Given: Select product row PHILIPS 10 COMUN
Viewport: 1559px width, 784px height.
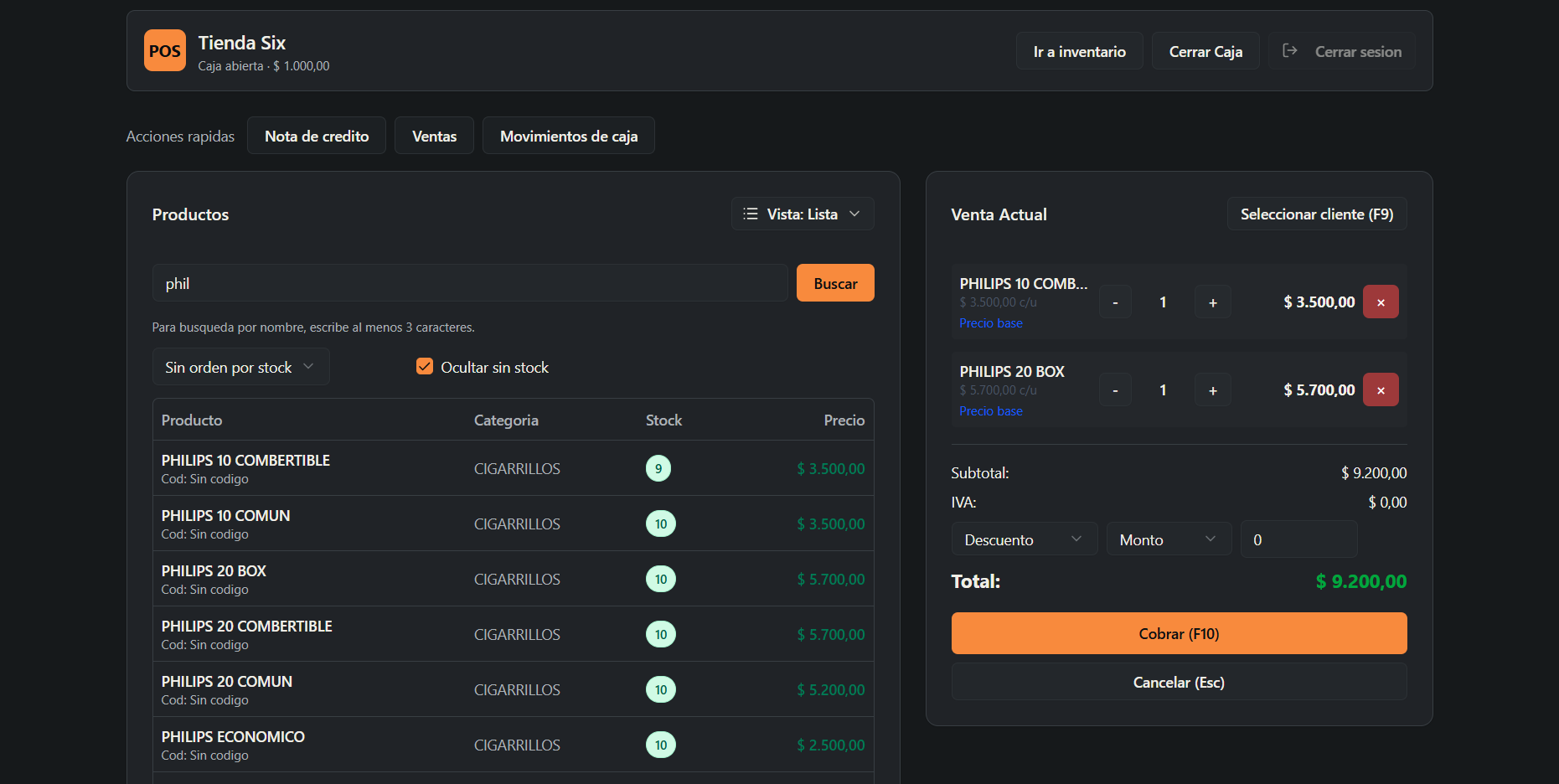Looking at the screenshot, I should 513,524.
